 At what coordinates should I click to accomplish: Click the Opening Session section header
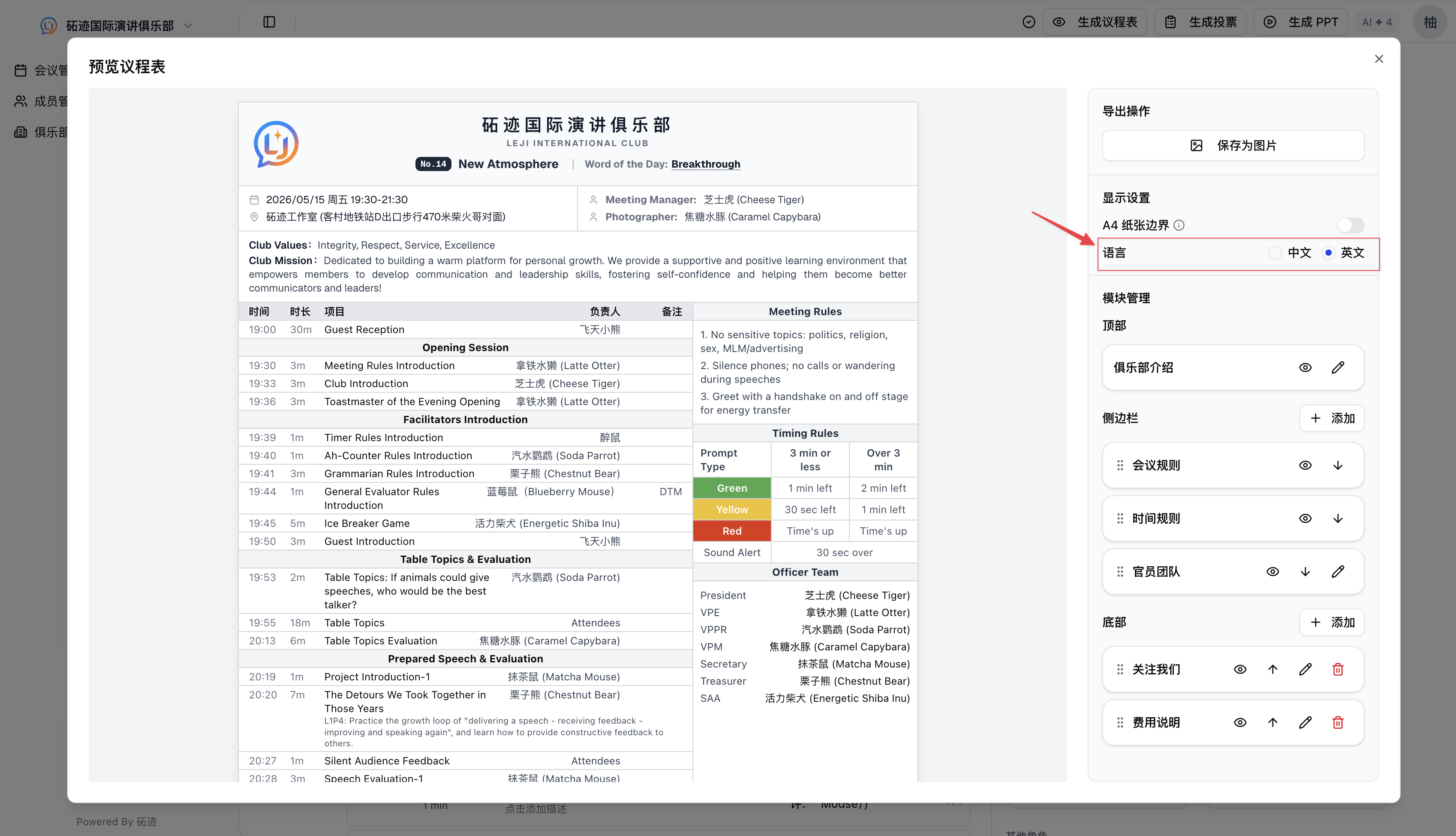point(465,347)
